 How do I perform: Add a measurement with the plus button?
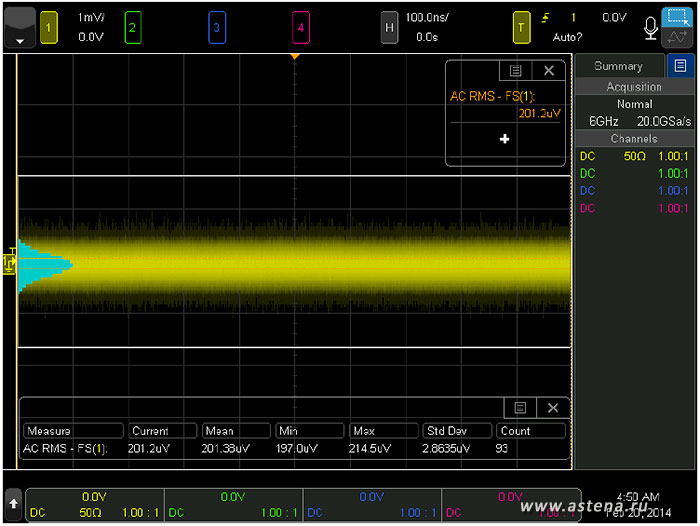click(x=504, y=139)
